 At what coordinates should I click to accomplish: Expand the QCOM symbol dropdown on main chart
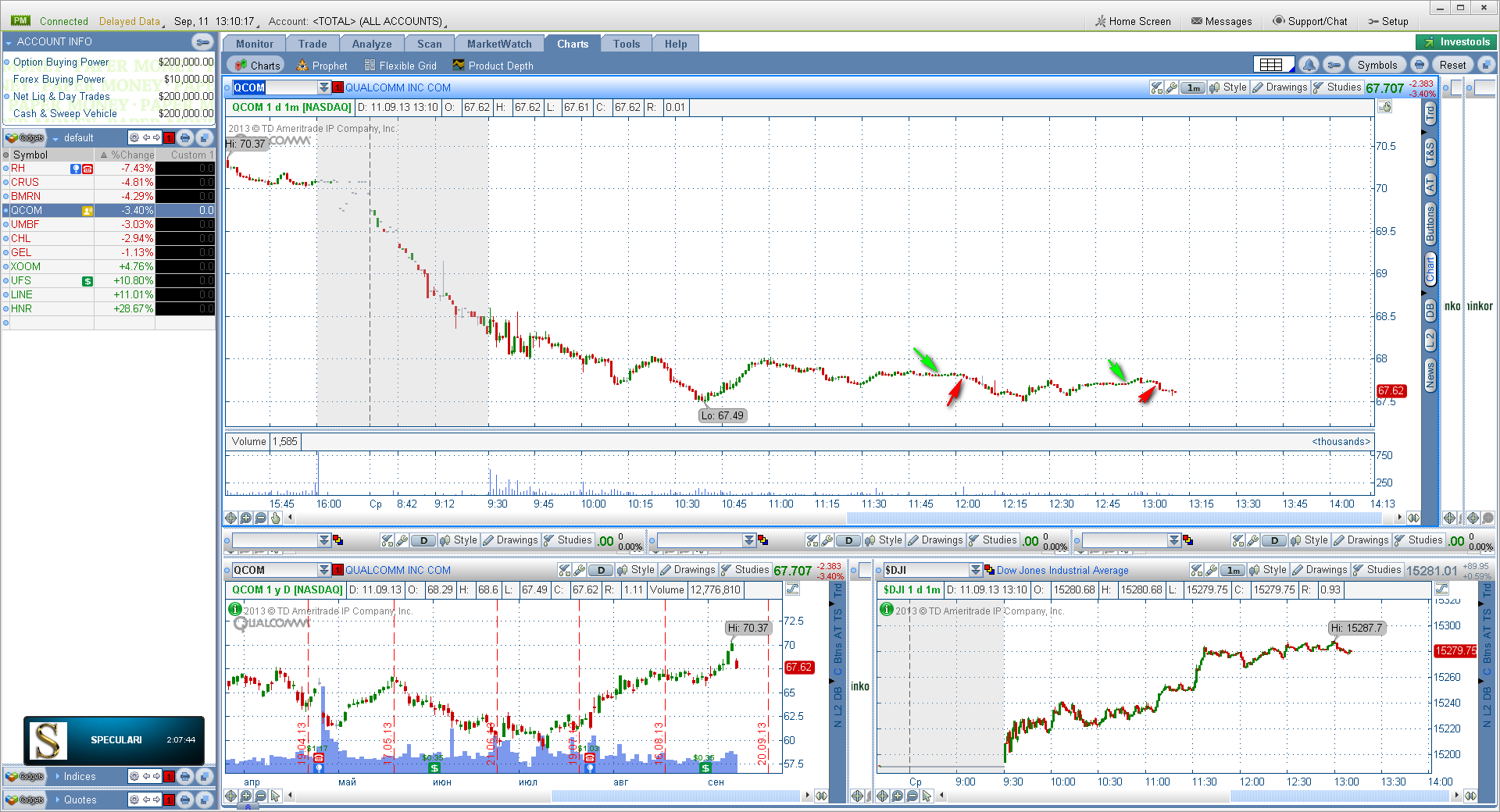click(x=324, y=87)
